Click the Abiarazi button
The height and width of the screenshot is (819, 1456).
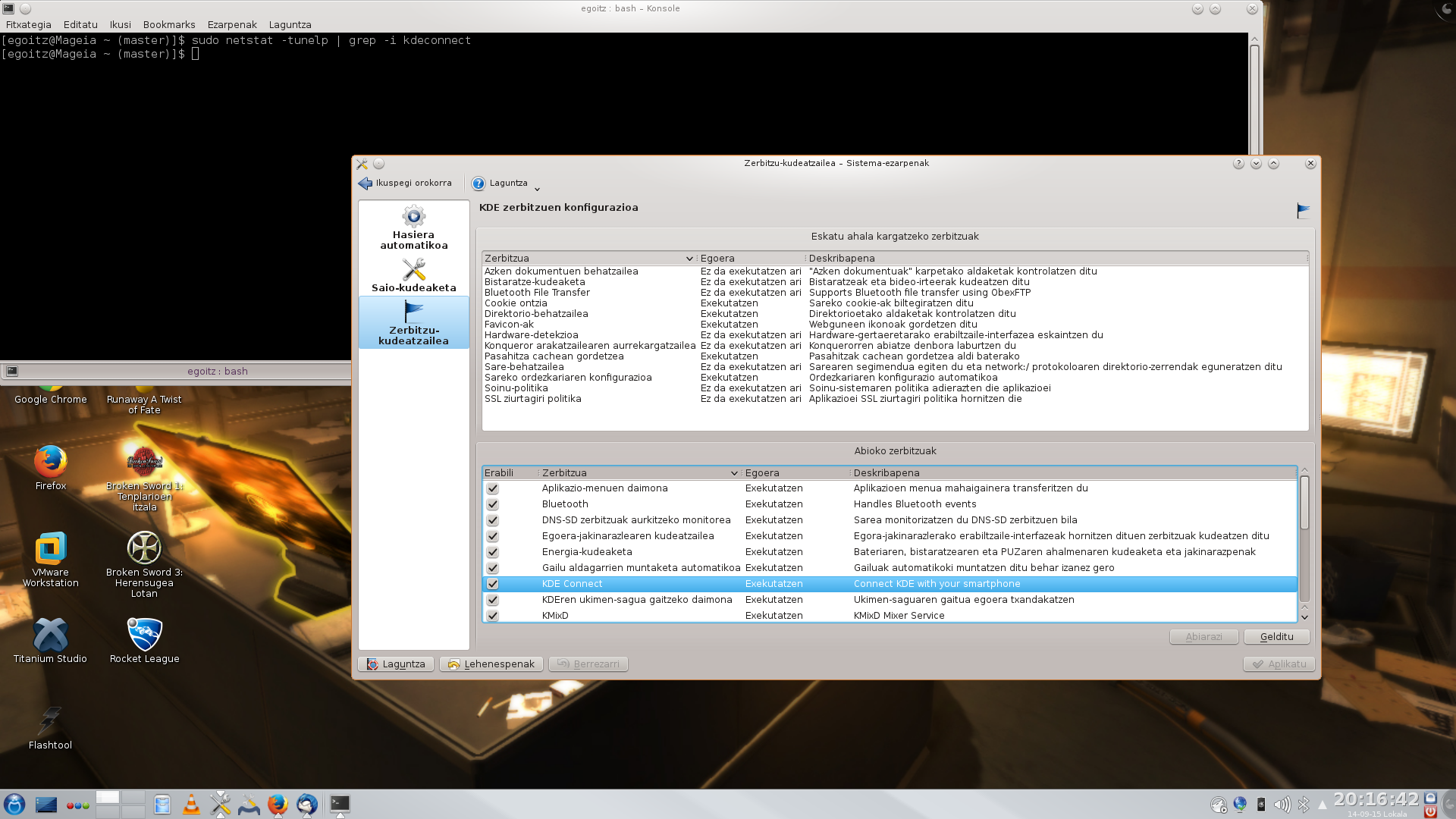pos(1204,637)
